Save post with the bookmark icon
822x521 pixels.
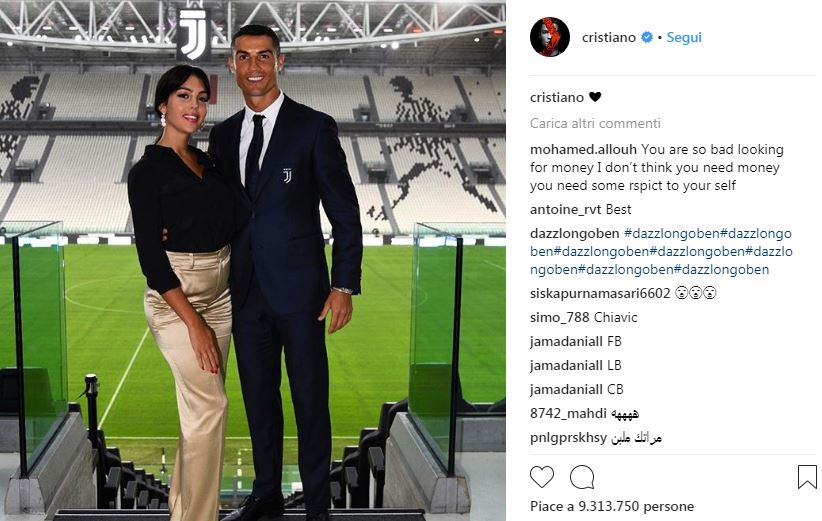click(x=807, y=477)
